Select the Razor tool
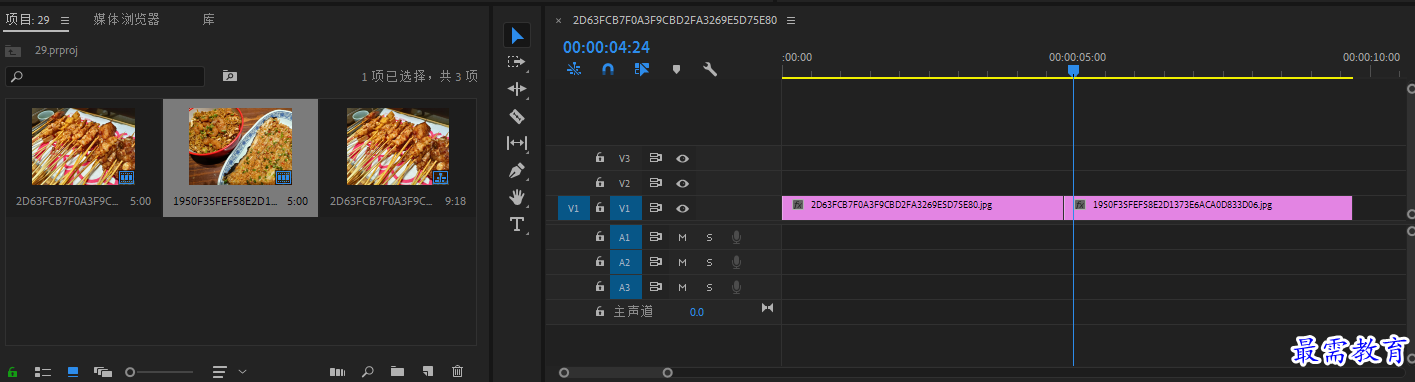Viewport: 1415px width, 382px height. point(517,116)
